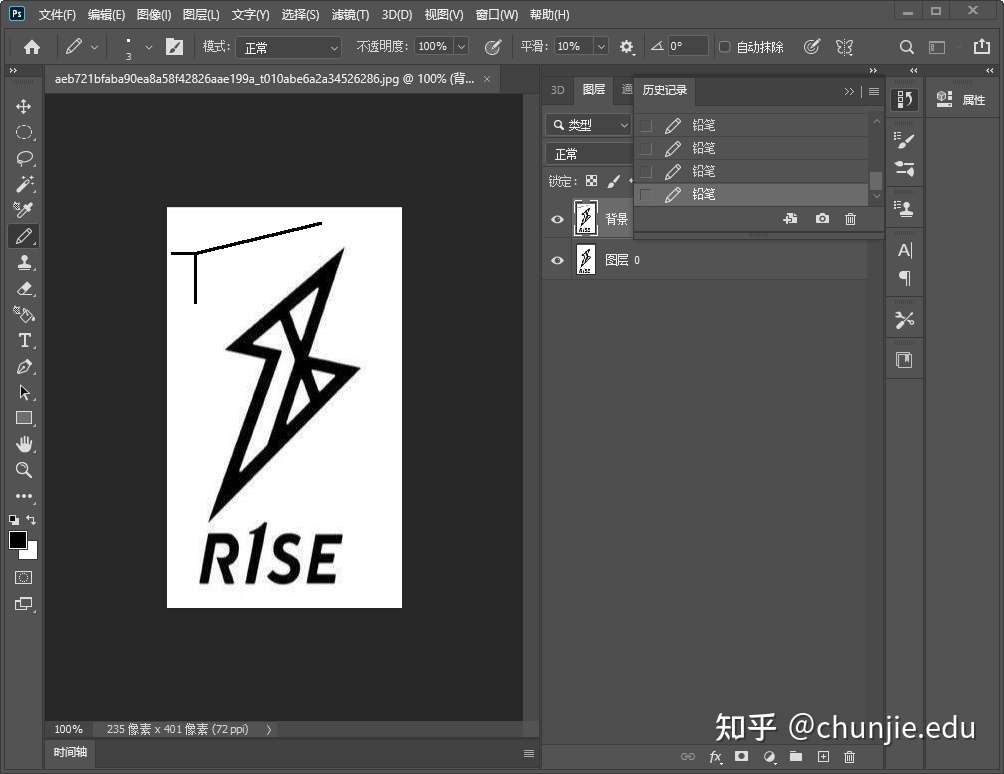Add layer style fx button
Screen dimensions: 1004x774
click(x=715, y=757)
